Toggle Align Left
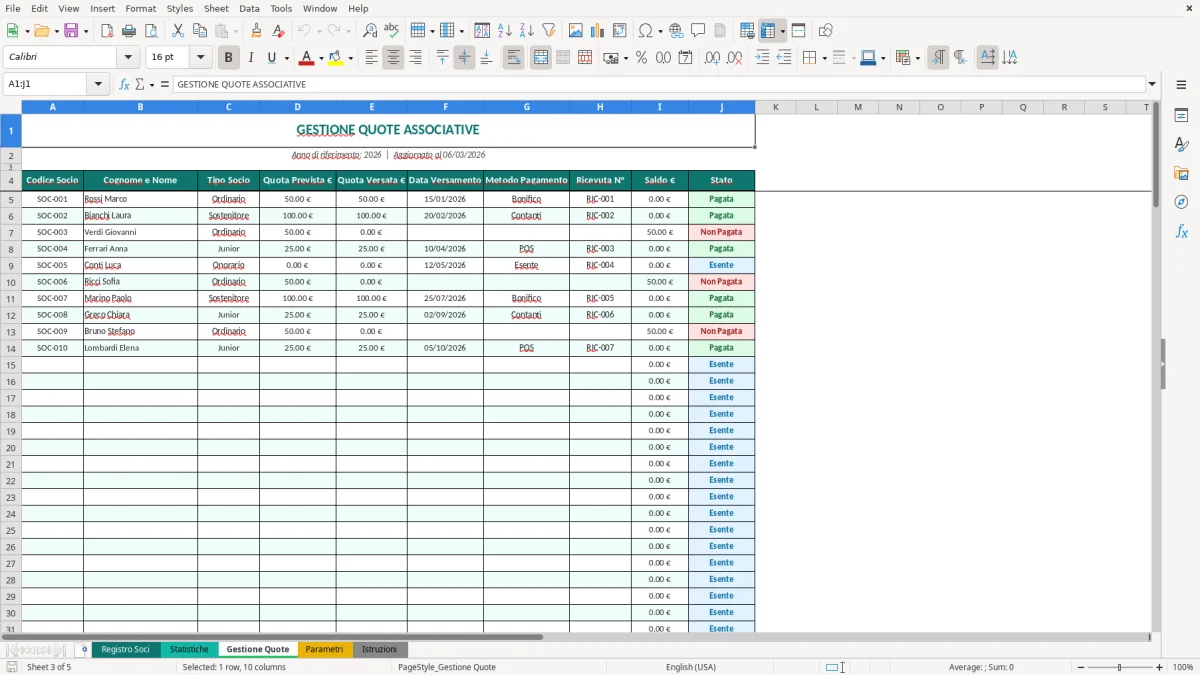Screen dimensions: 1200x675 [x=371, y=58]
